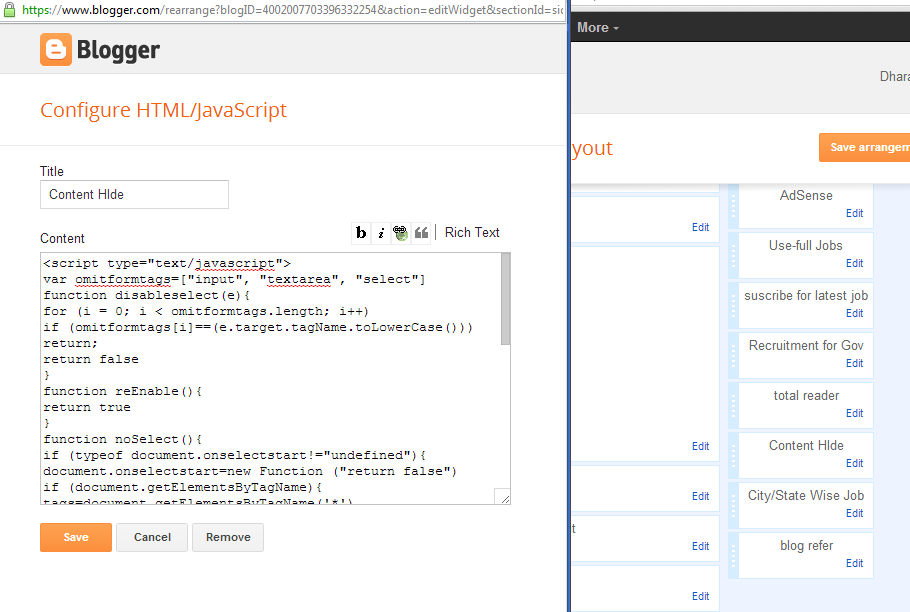910x612 pixels.
Task: Click the Use-full Jobs gadget drag handle
Action: 734,255
